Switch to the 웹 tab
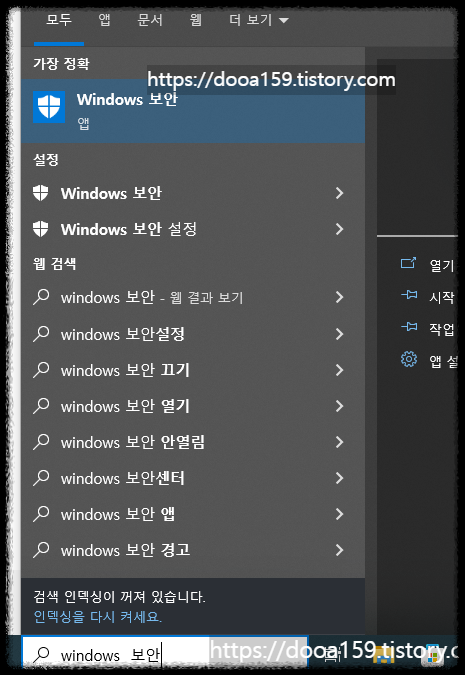This screenshot has width=465, height=675. (x=195, y=20)
